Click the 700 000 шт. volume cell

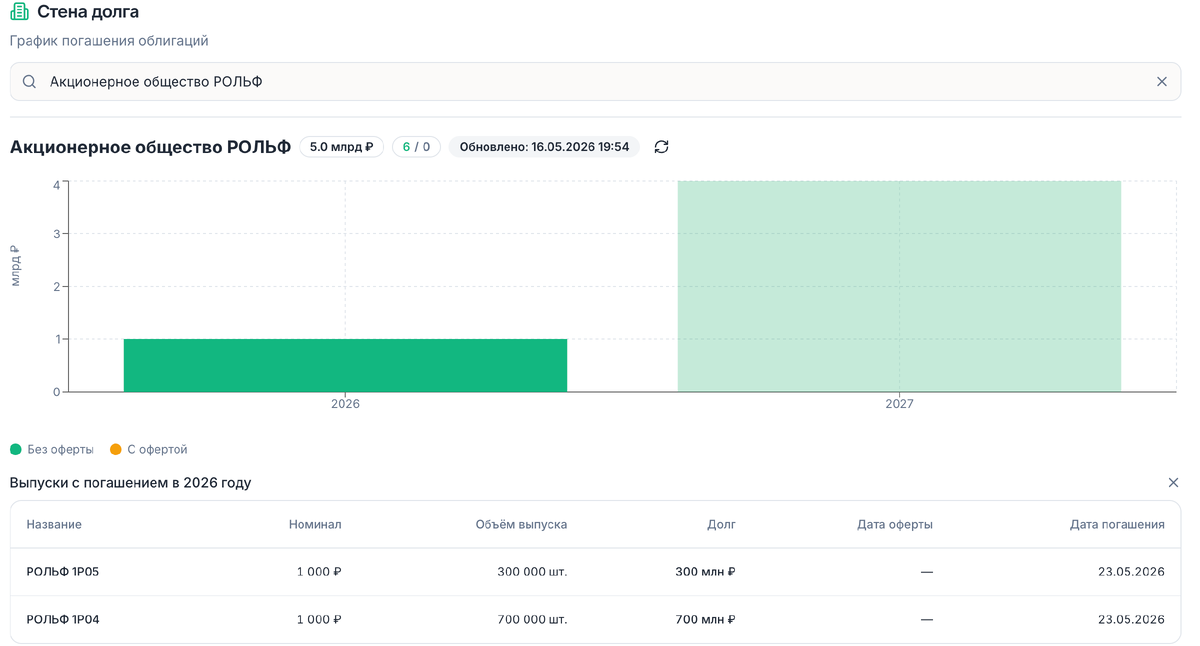[532, 620]
